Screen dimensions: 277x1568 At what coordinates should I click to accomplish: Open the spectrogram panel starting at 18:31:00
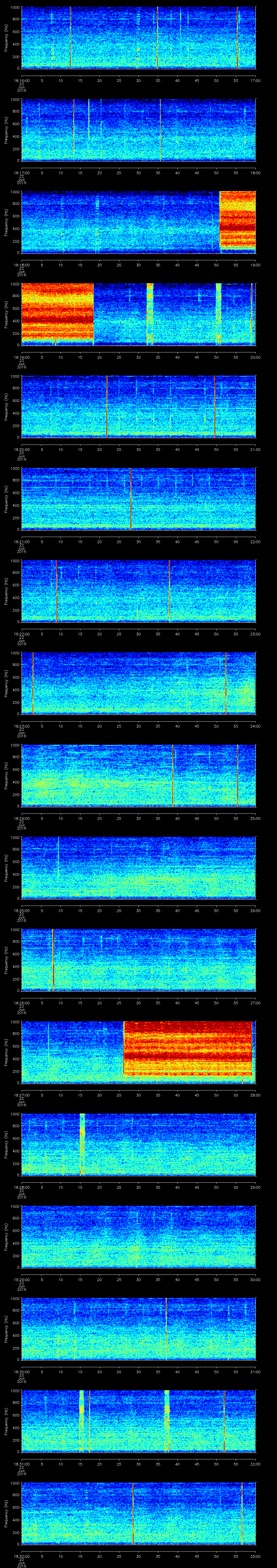pos(138,1421)
